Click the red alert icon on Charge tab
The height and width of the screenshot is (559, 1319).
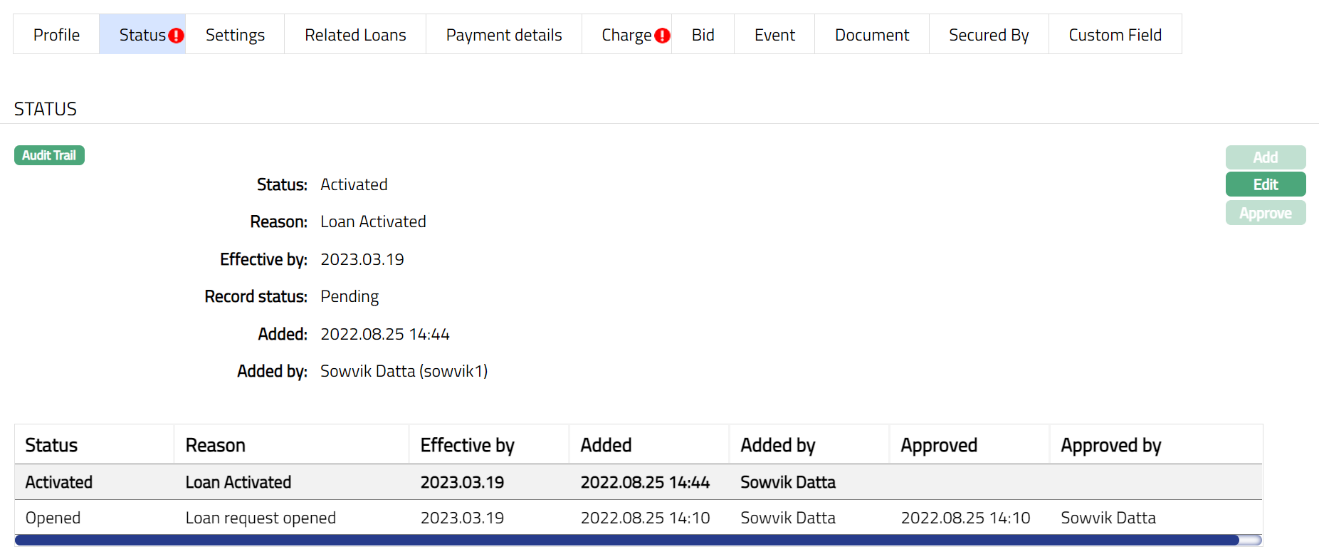point(662,36)
